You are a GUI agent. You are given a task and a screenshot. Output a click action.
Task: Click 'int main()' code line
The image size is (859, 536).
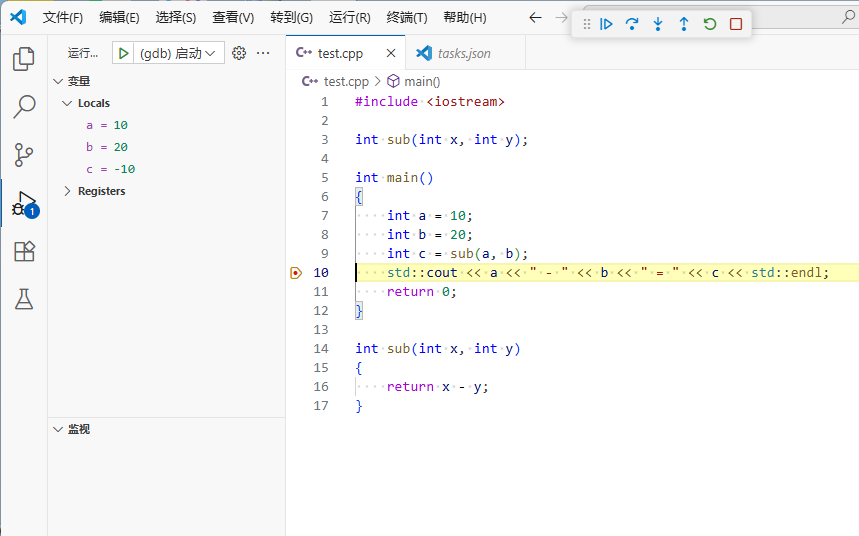point(394,178)
